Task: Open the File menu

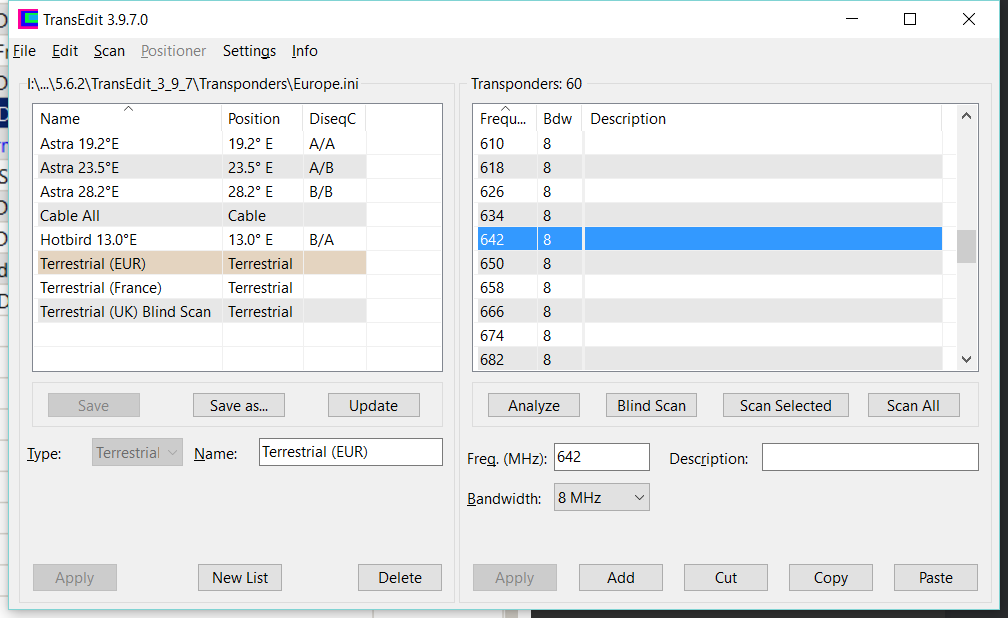Action: point(24,51)
